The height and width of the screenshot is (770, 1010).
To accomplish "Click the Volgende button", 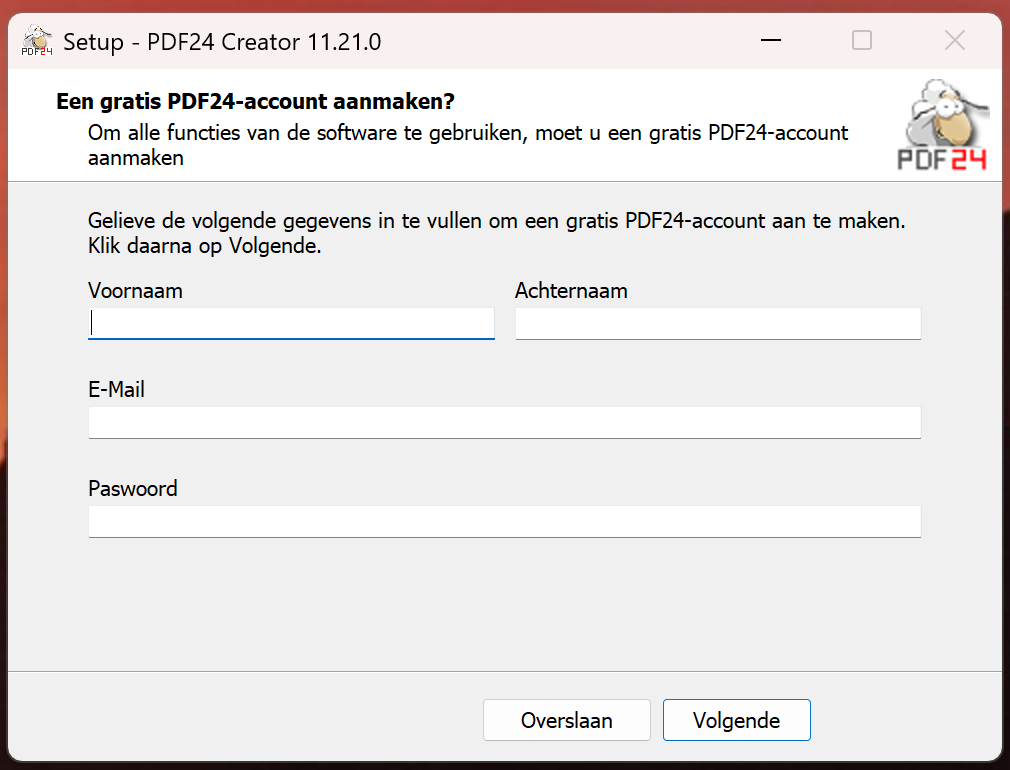I will 736,720.
